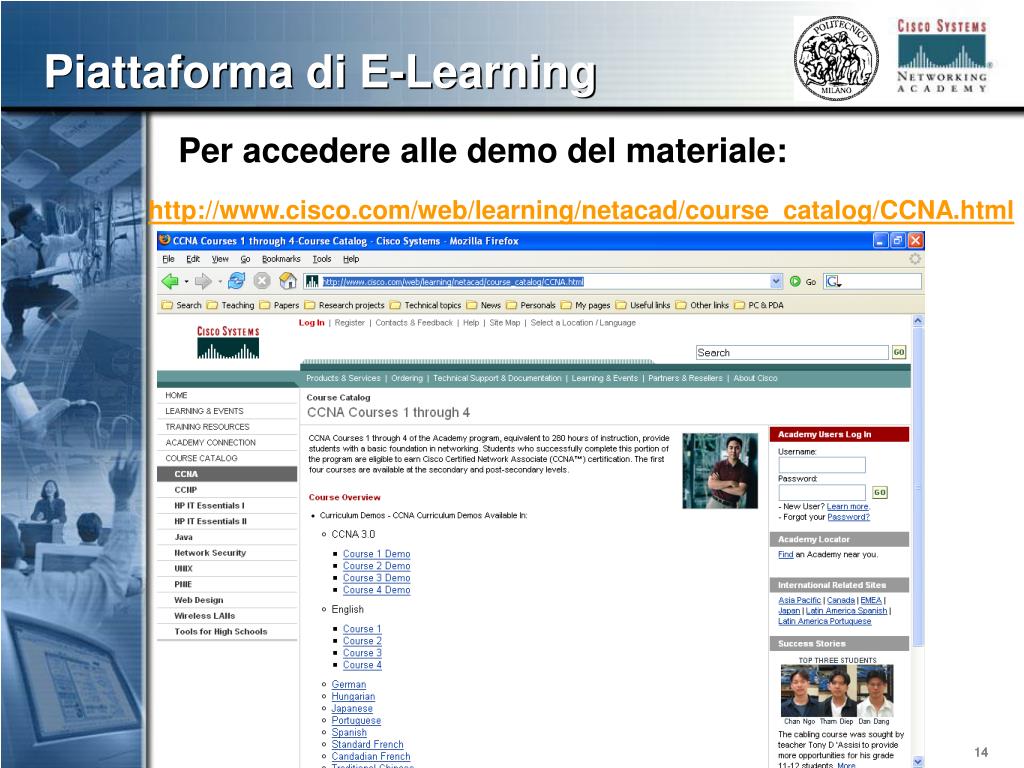Open the Tools menu
The height and width of the screenshot is (768, 1024).
click(x=321, y=259)
